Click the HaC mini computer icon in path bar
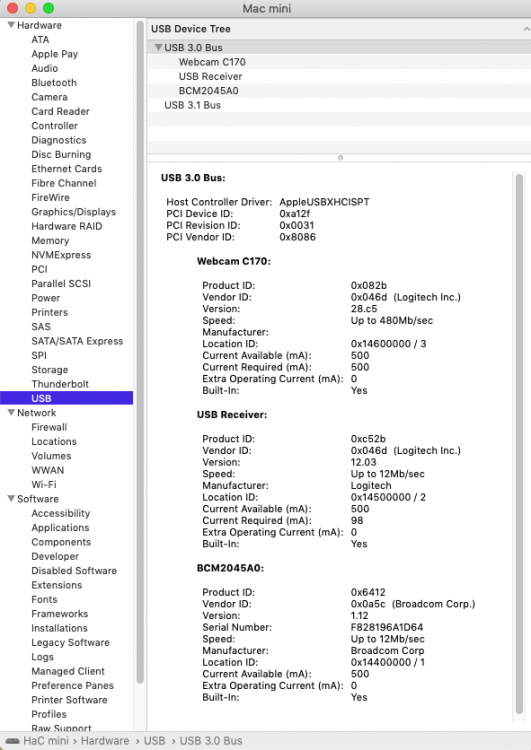 (x=12, y=741)
